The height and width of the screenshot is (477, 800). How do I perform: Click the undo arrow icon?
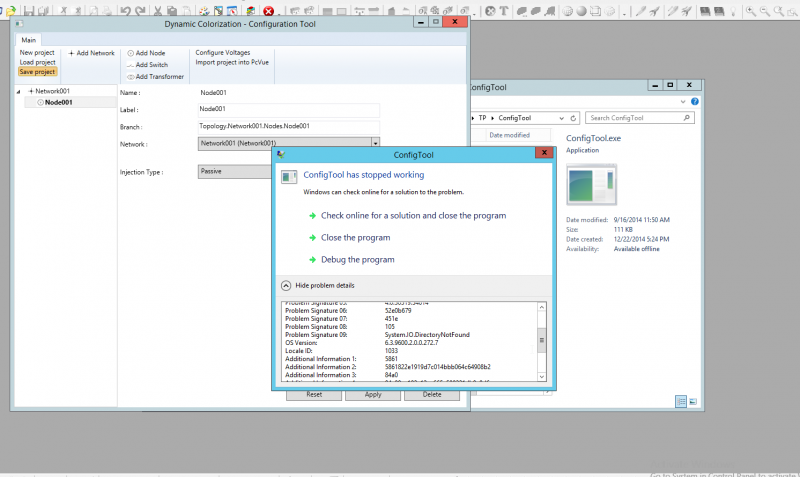[x=126, y=11]
